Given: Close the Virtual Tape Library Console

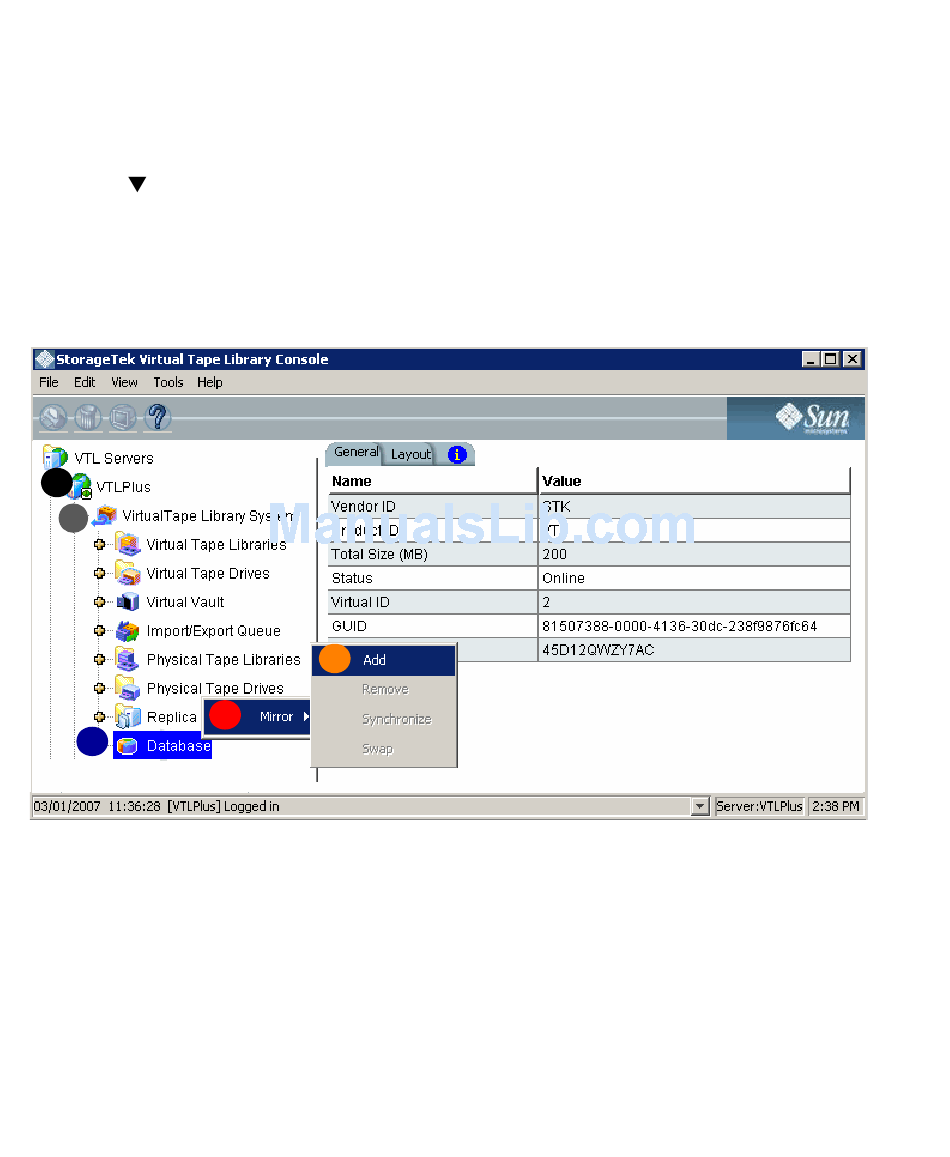Looking at the screenshot, I should 852,359.
